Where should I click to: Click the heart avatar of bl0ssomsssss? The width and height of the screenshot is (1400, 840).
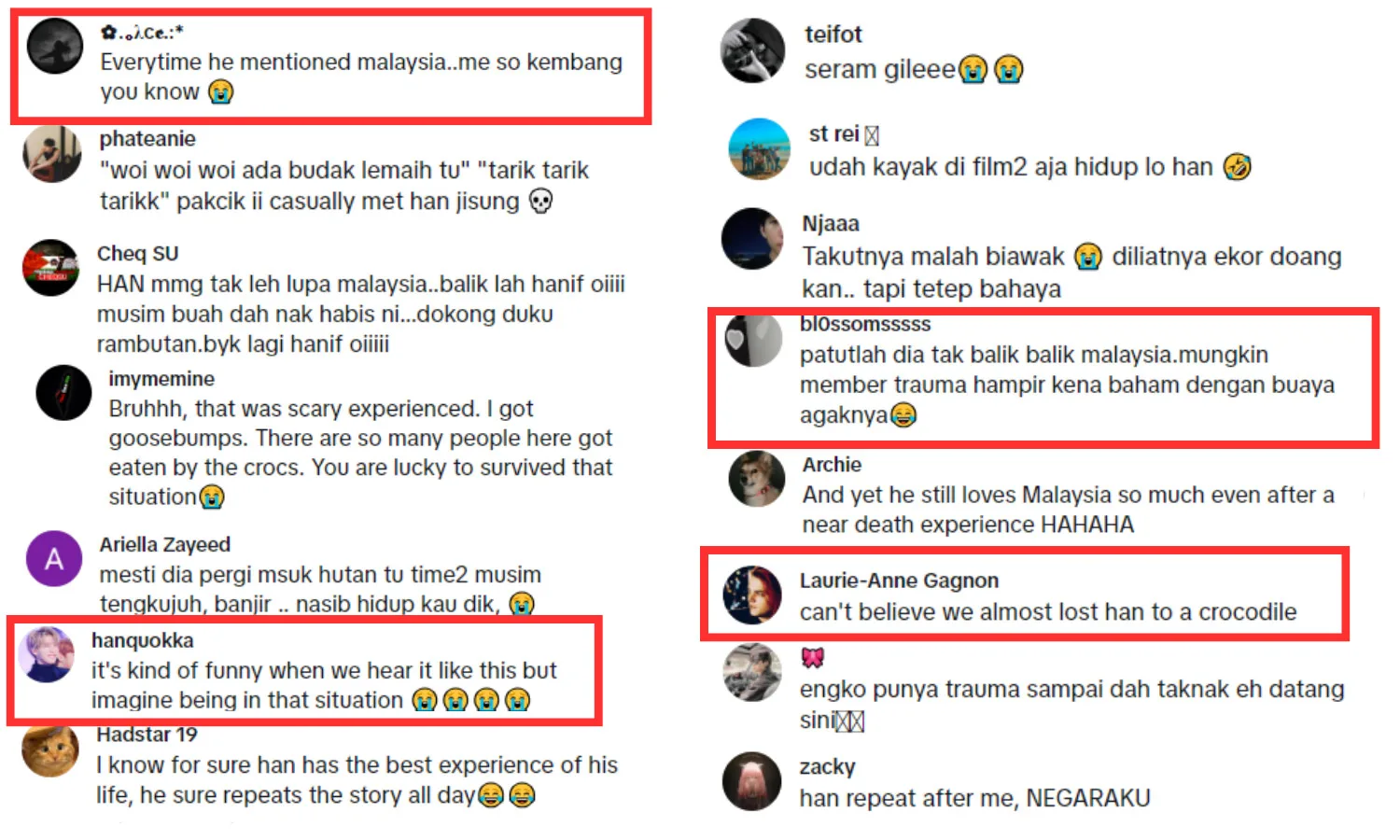[x=754, y=339]
